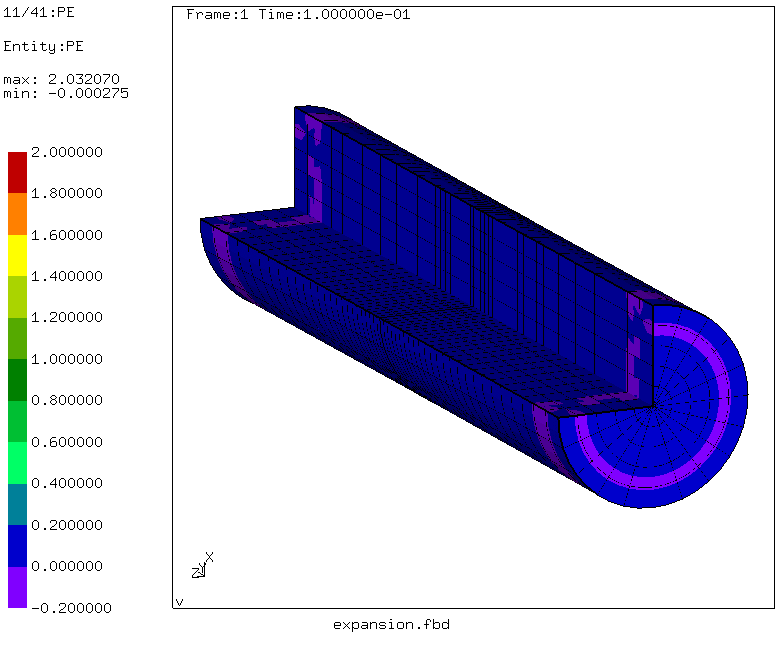
Task: Click the '11/41:PE' dataset label
Action: coord(39,12)
